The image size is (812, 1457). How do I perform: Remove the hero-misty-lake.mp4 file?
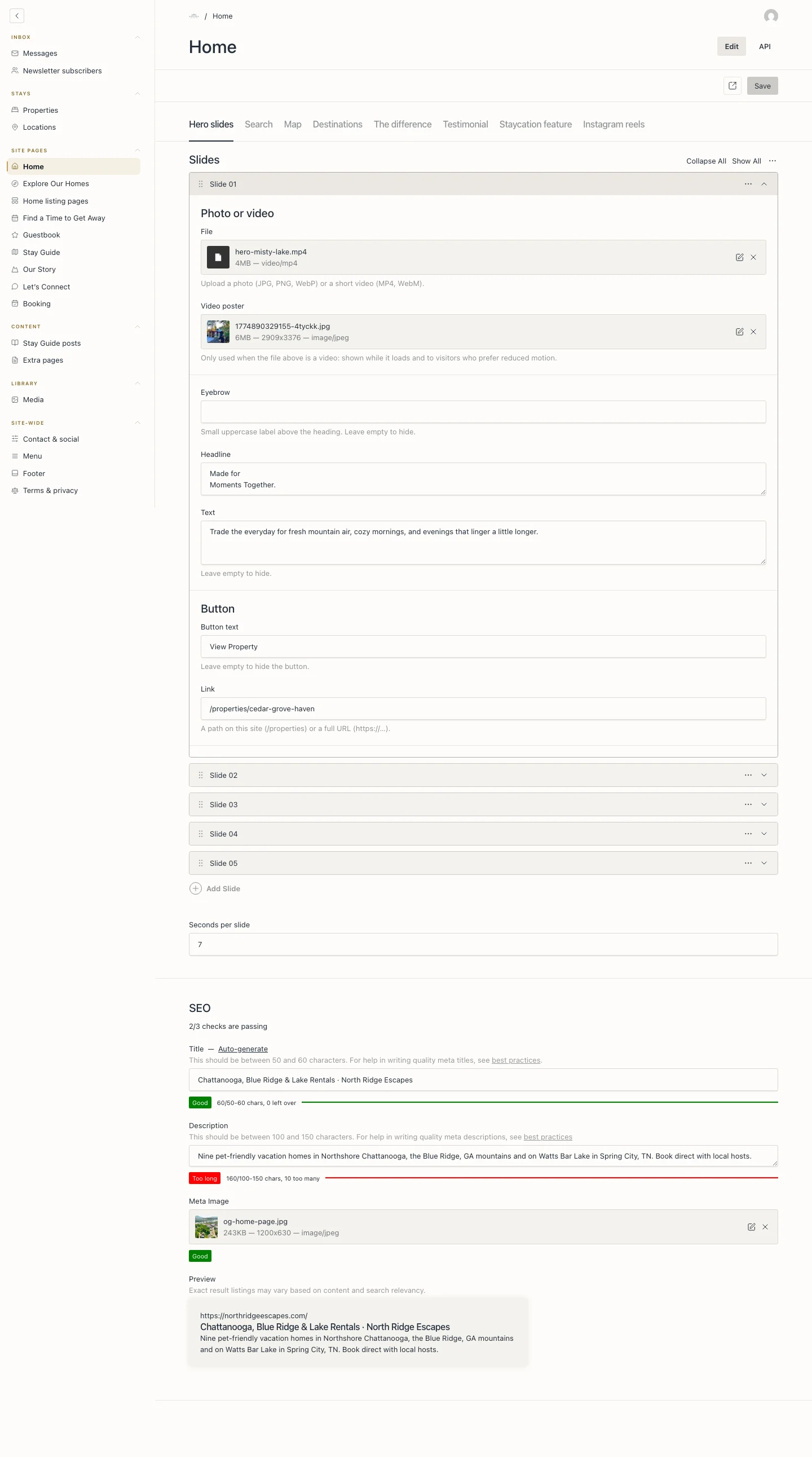coord(753,257)
